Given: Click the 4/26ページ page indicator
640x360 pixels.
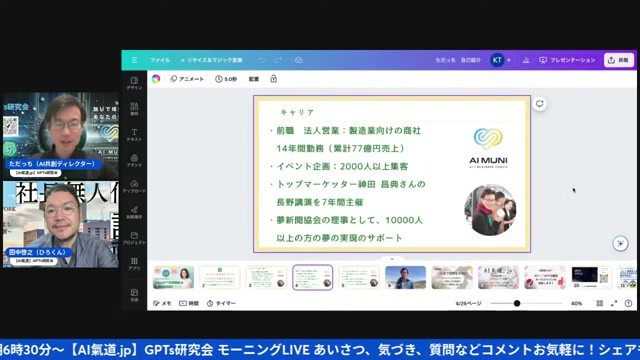Looking at the screenshot, I should (x=469, y=303).
